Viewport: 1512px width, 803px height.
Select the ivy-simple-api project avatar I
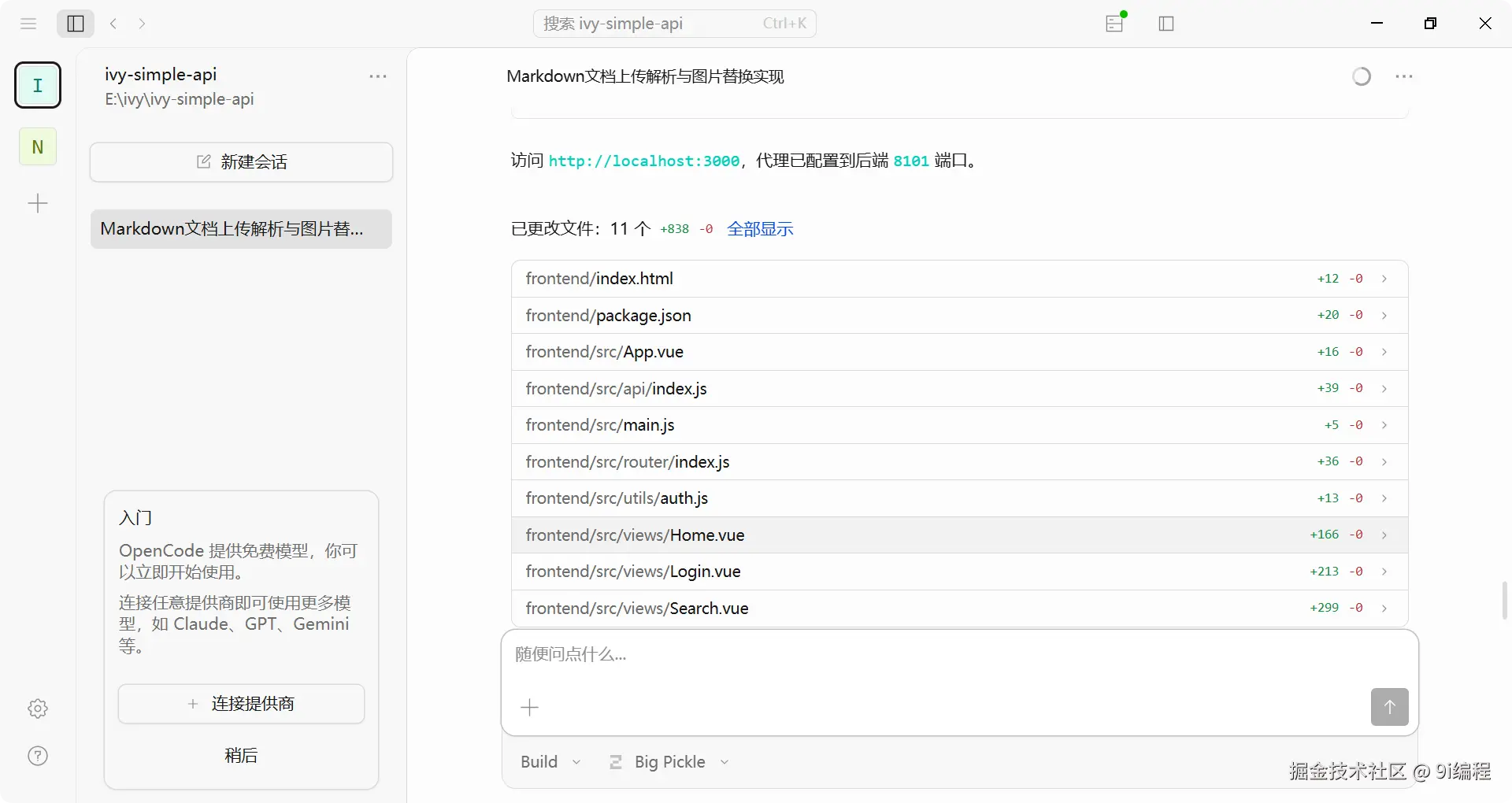38,85
